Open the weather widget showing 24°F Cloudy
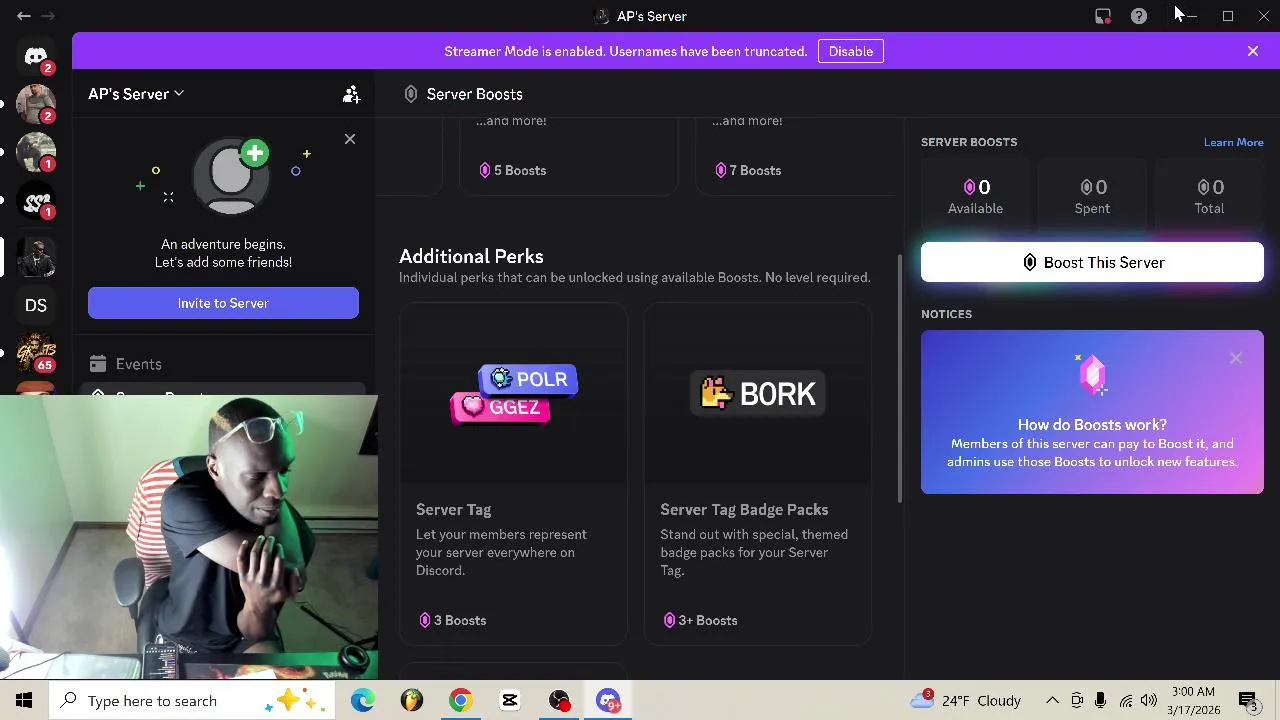 tap(966, 700)
